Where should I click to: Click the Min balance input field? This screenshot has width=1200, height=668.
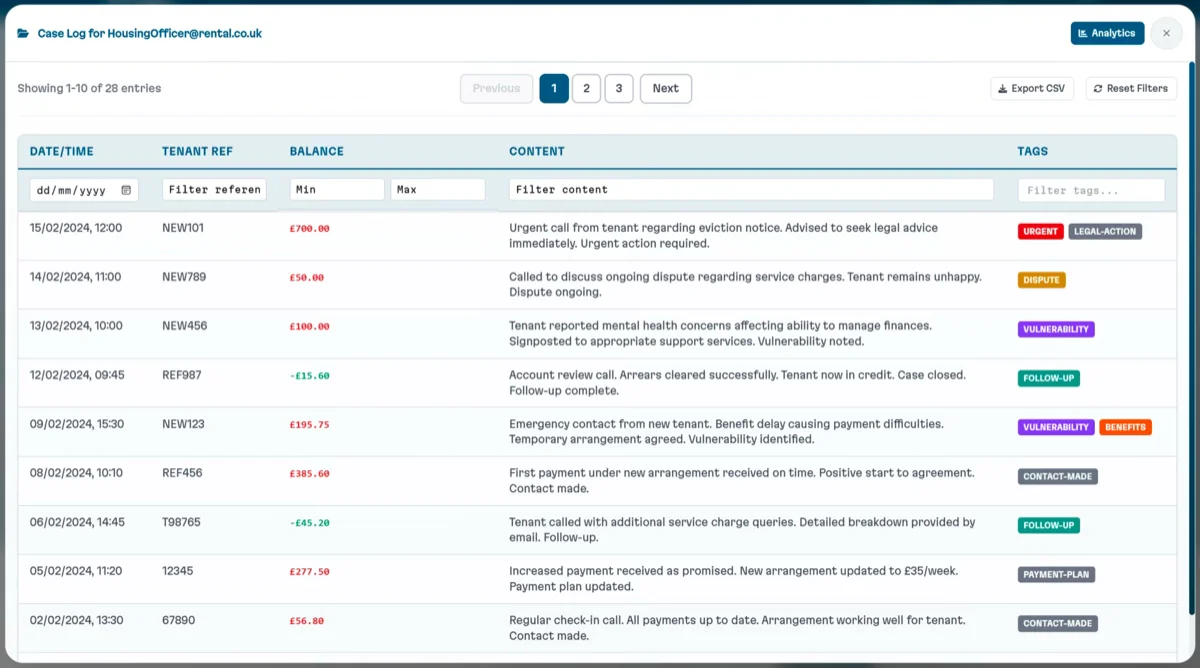[x=337, y=189]
